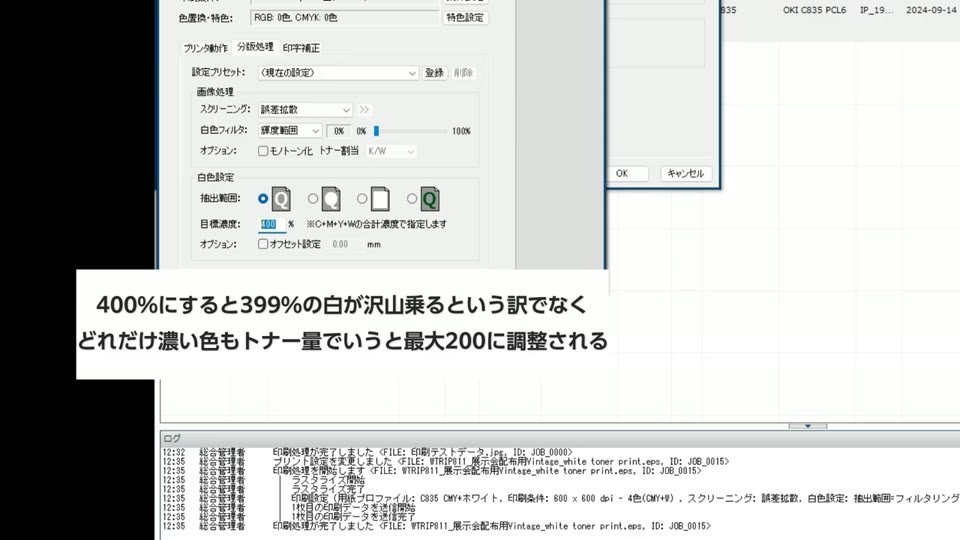This screenshot has width=960, height=540.
Task: Click the 1枚目の印刷データを送信完了 log line
Action: (353, 517)
